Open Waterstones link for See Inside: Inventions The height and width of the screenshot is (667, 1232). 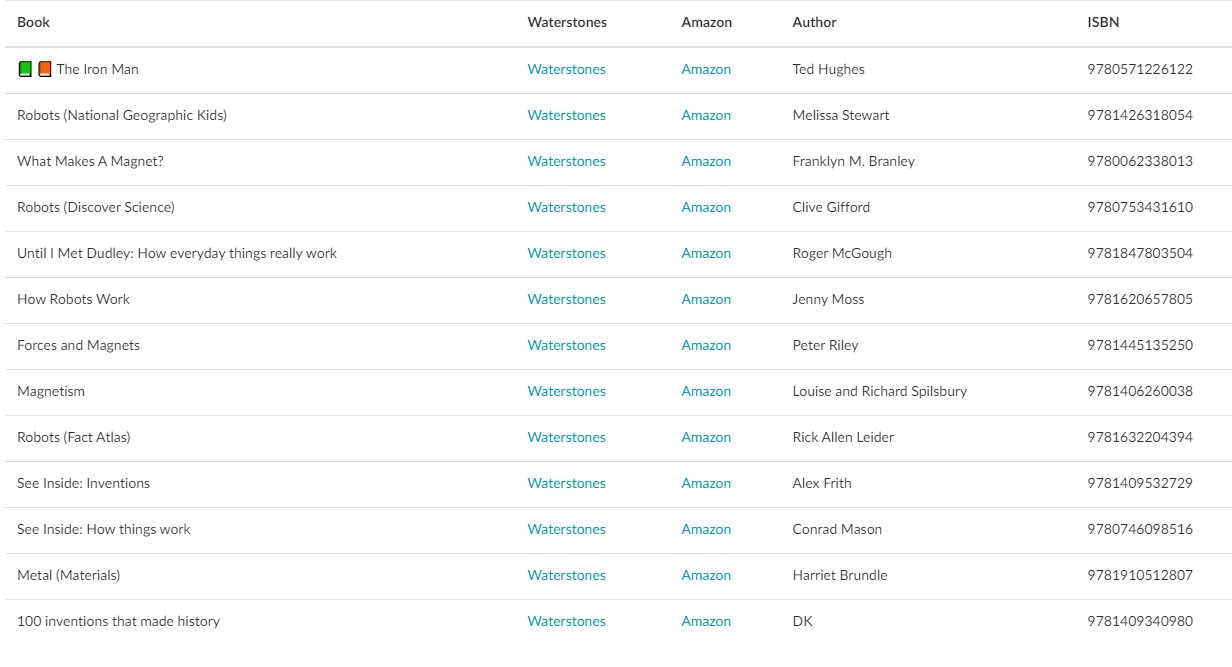click(566, 483)
